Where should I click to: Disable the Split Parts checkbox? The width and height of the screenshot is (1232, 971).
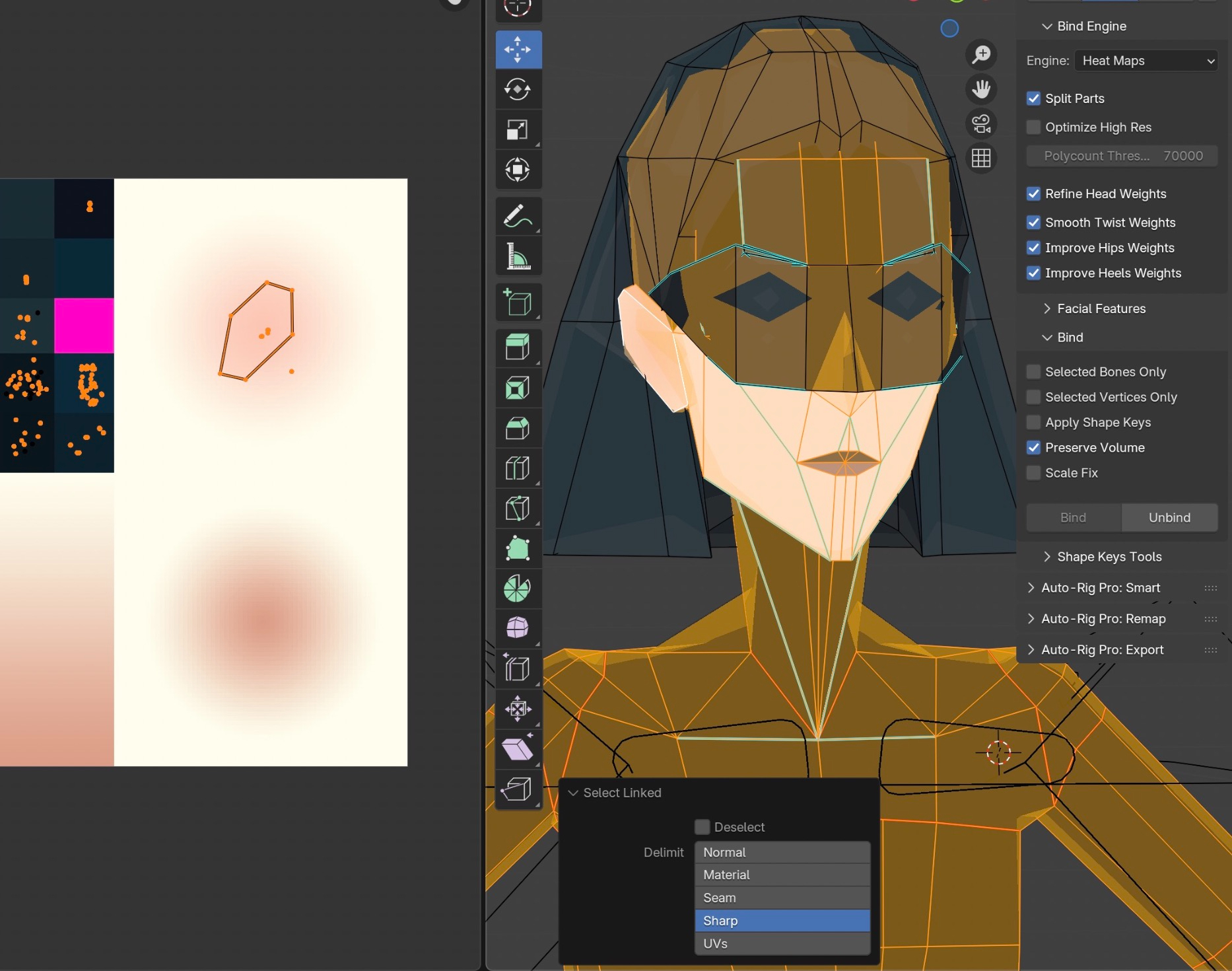[1034, 98]
